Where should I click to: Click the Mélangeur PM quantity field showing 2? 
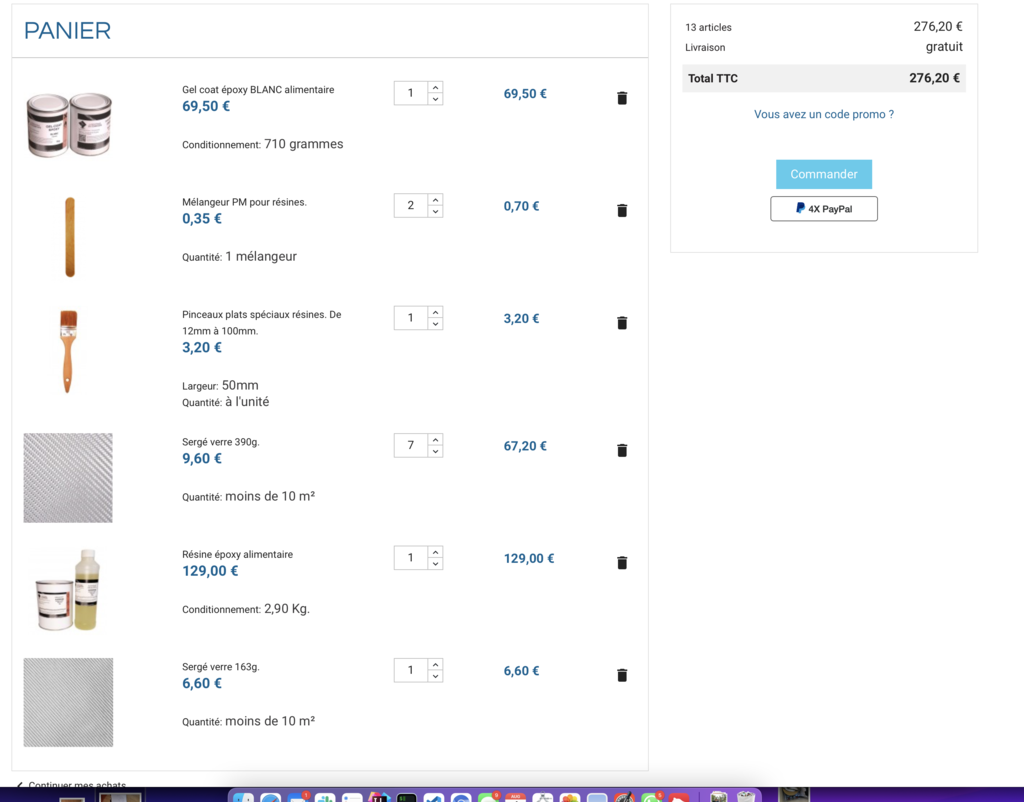click(411, 205)
